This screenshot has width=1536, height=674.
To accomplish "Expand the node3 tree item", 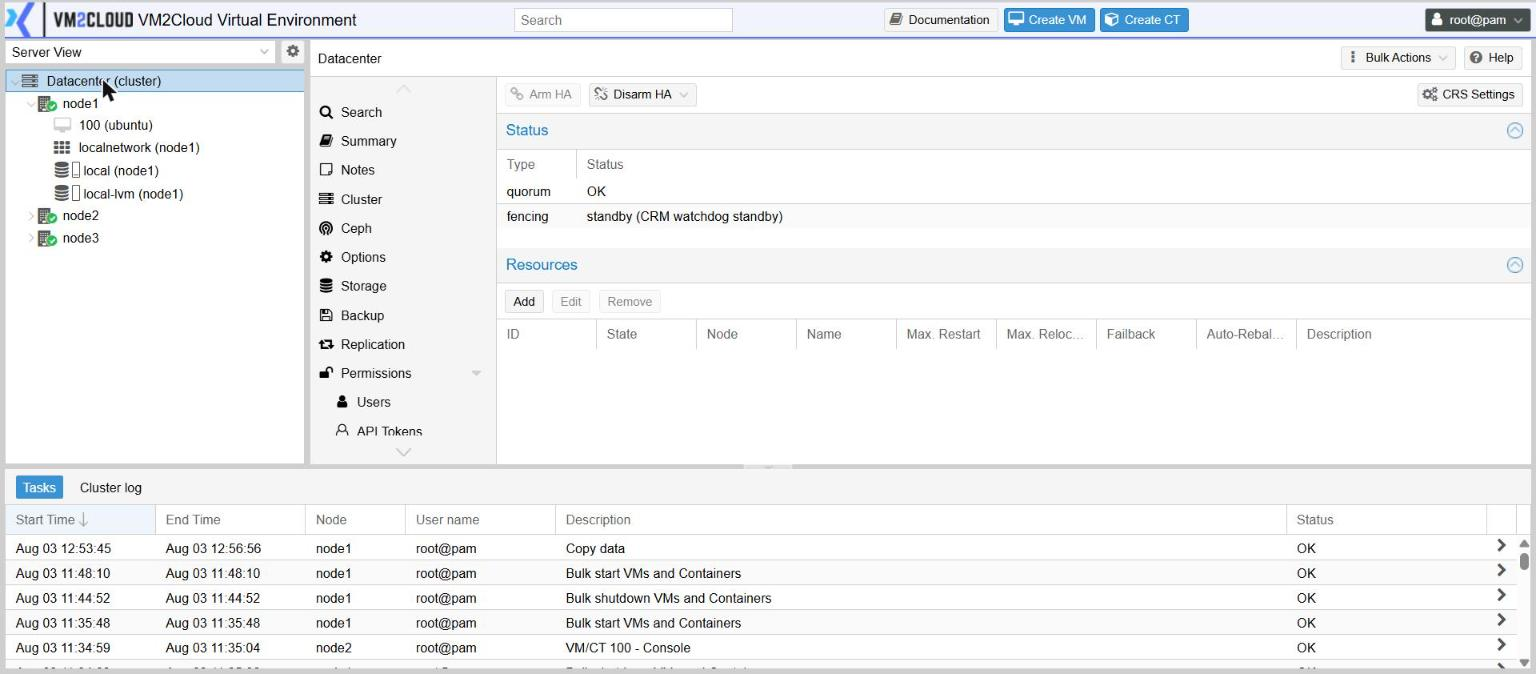I will coord(31,238).
